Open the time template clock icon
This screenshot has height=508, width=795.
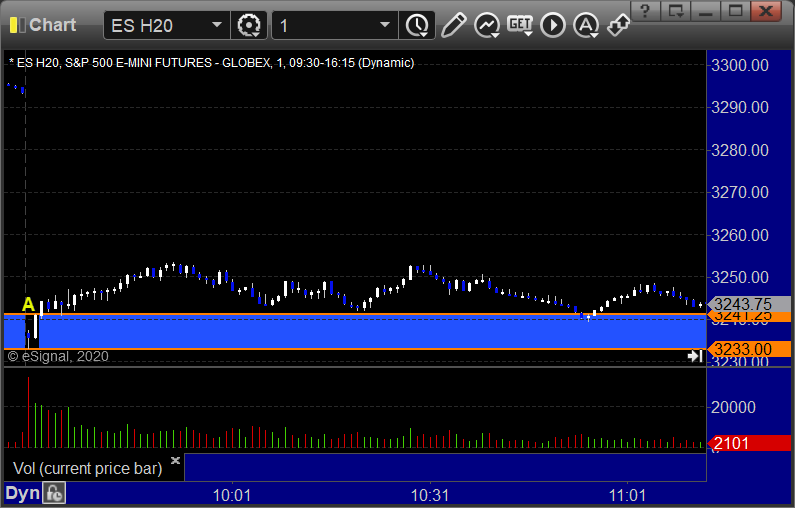click(x=417, y=25)
